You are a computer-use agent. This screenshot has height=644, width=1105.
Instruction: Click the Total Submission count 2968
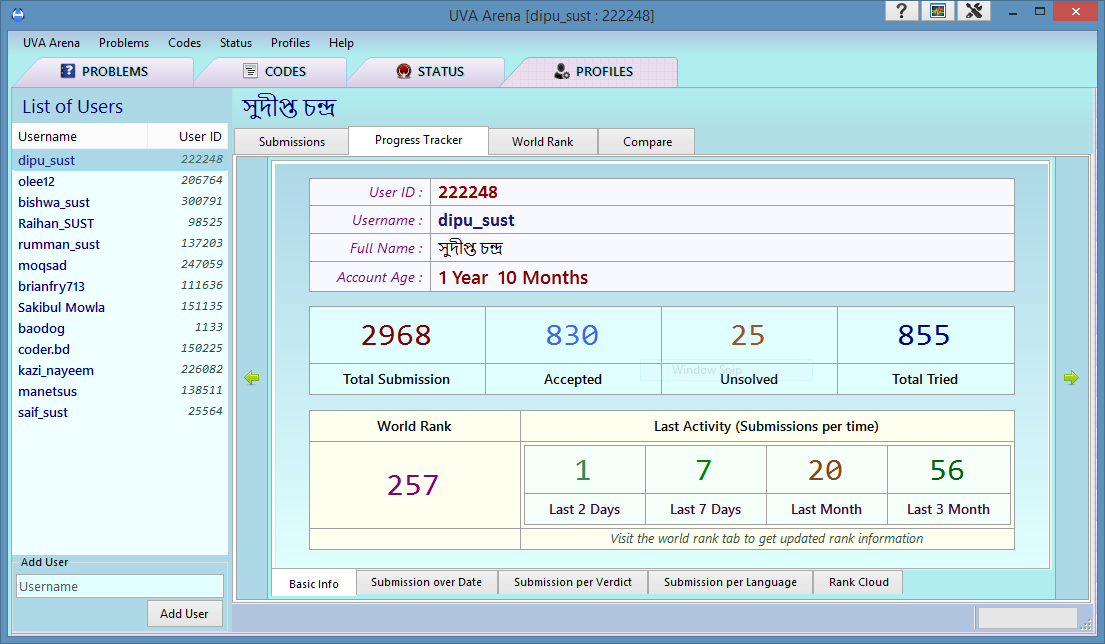pos(396,335)
